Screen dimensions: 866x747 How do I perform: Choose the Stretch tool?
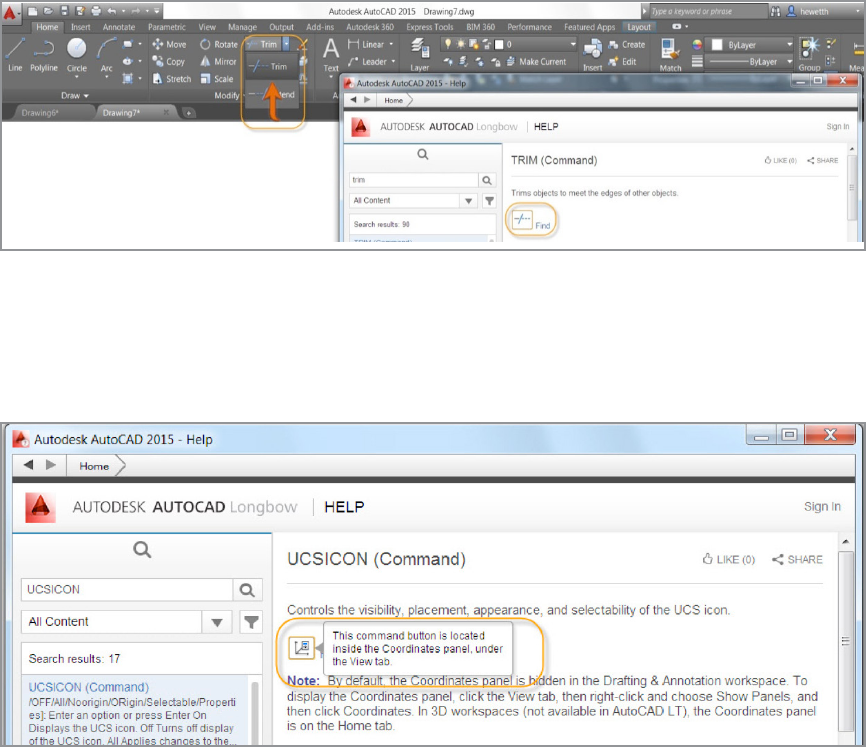(x=172, y=79)
